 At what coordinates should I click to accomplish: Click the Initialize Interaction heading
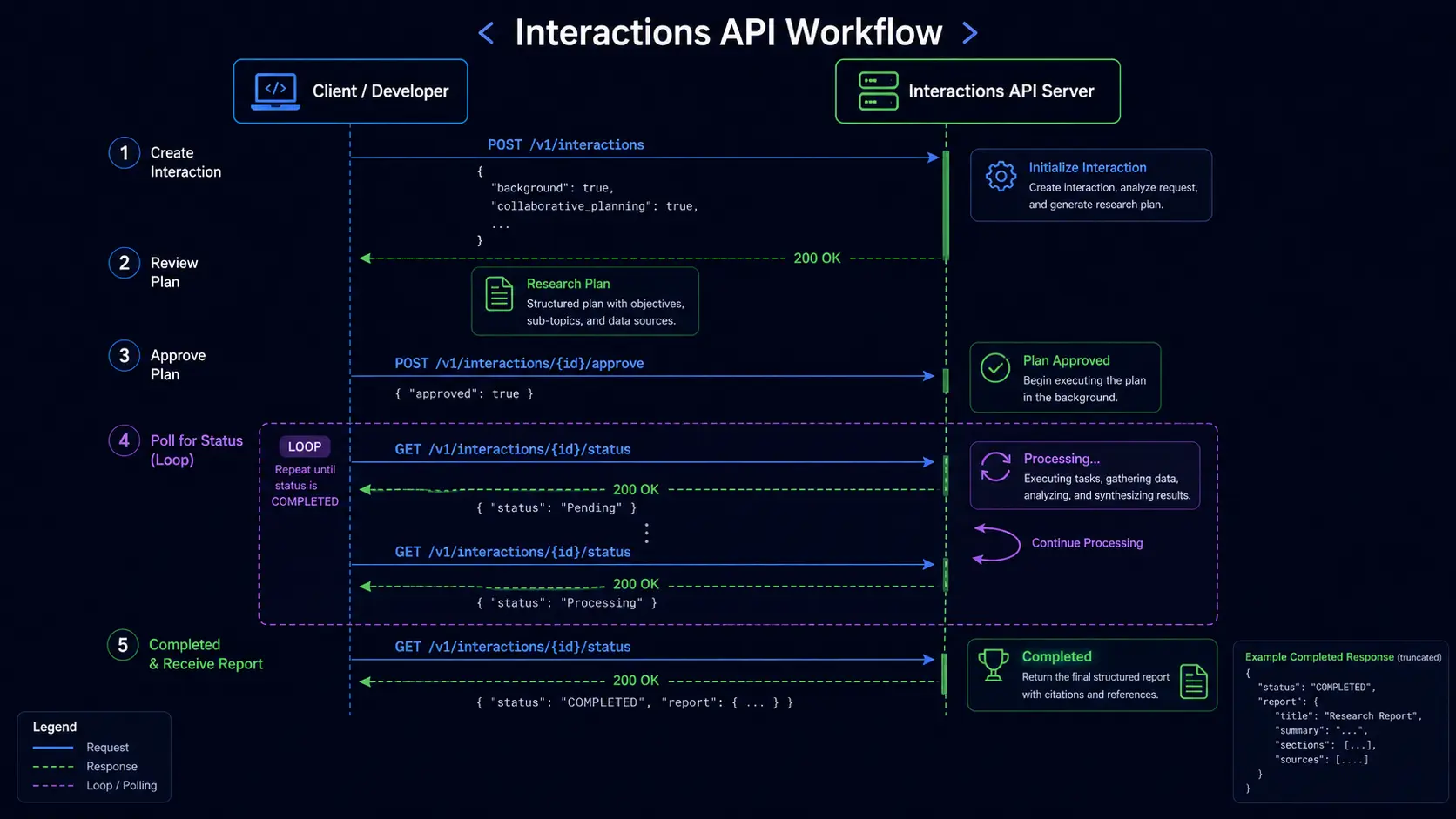pyautogui.click(x=1088, y=168)
